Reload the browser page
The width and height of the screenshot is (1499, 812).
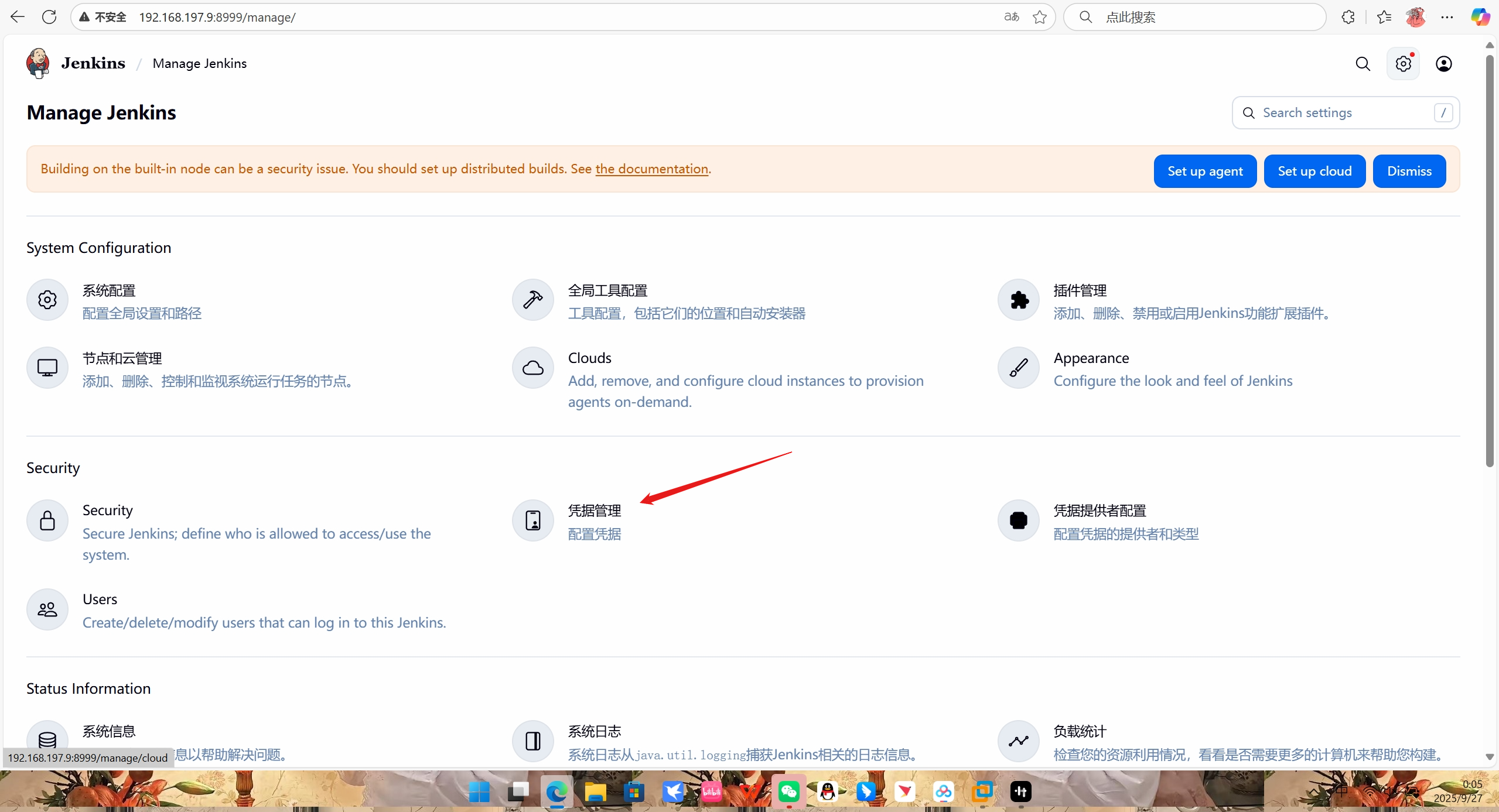coord(49,17)
